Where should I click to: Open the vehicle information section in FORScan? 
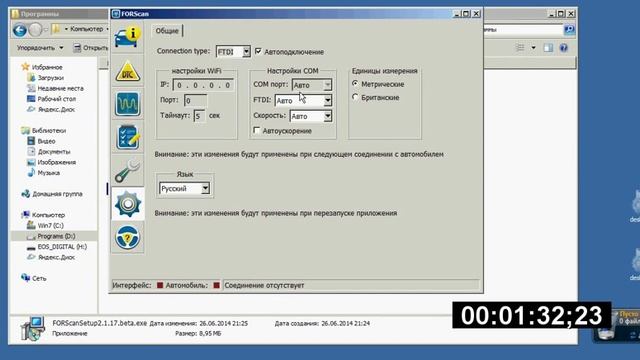[128, 37]
